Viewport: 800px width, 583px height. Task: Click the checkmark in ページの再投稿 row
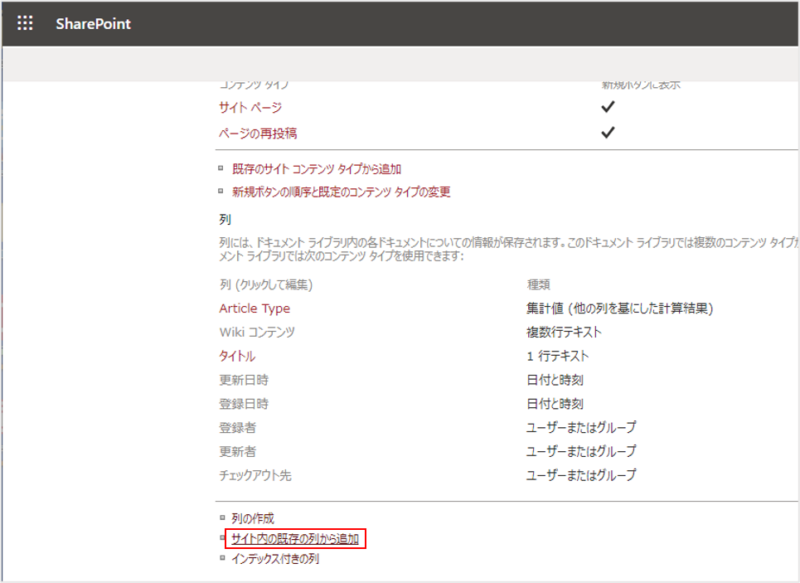click(x=607, y=133)
